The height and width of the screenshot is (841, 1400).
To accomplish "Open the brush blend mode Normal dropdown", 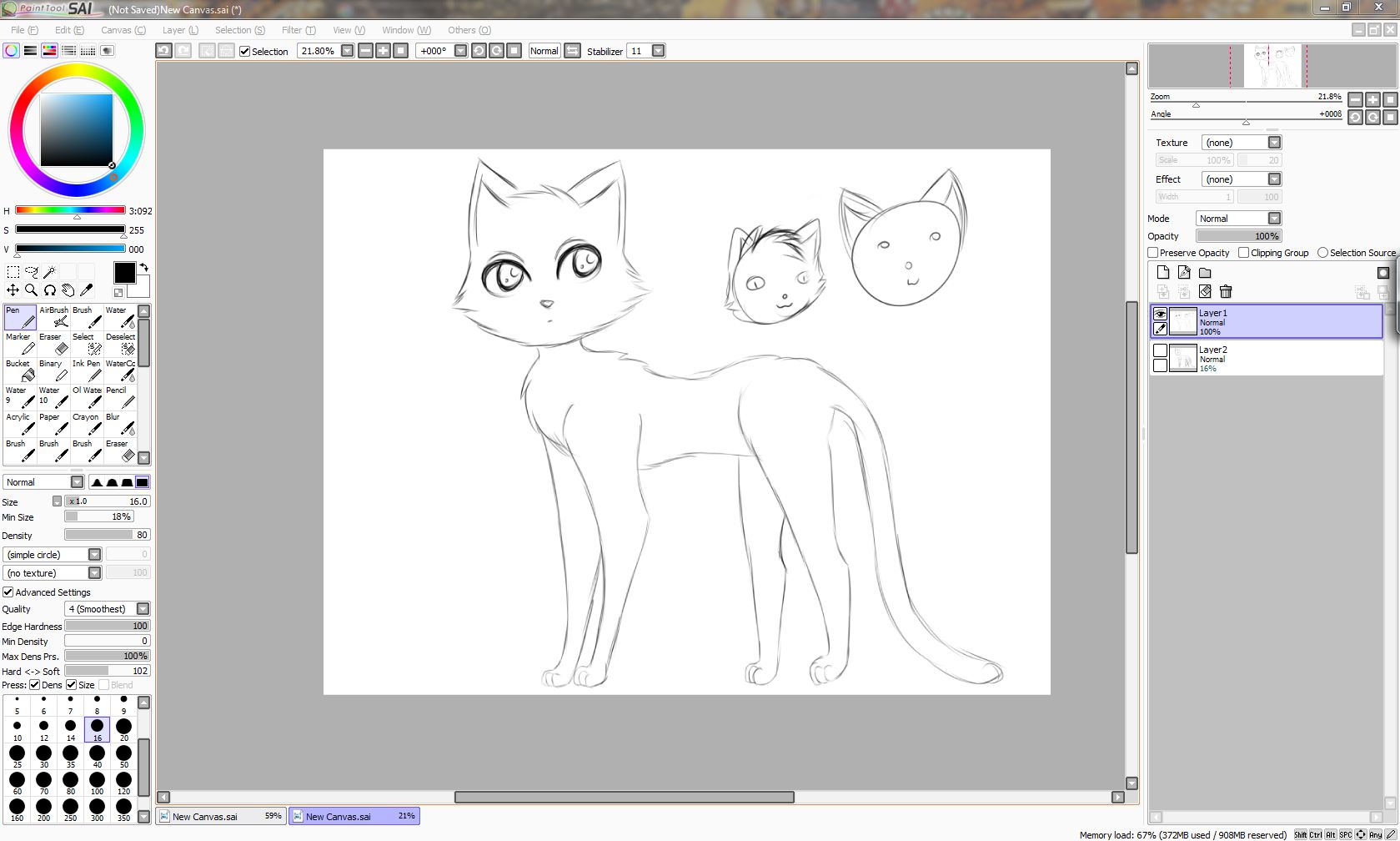I will tap(77, 482).
